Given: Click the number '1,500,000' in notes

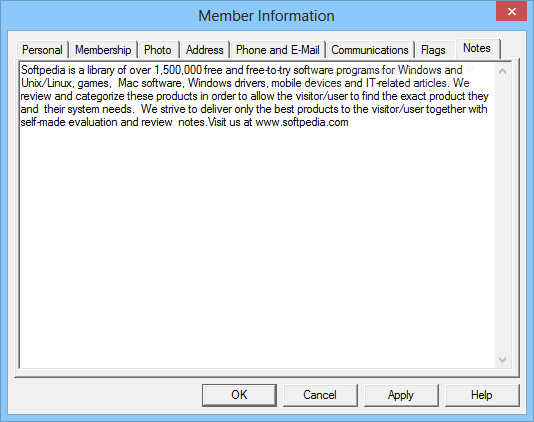Looking at the screenshot, I should coord(178,70).
